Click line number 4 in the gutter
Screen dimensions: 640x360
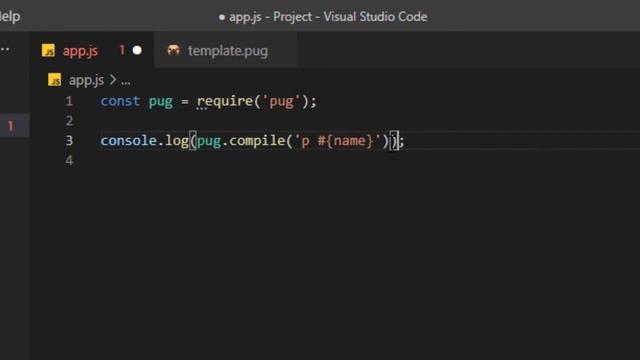tap(69, 160)
